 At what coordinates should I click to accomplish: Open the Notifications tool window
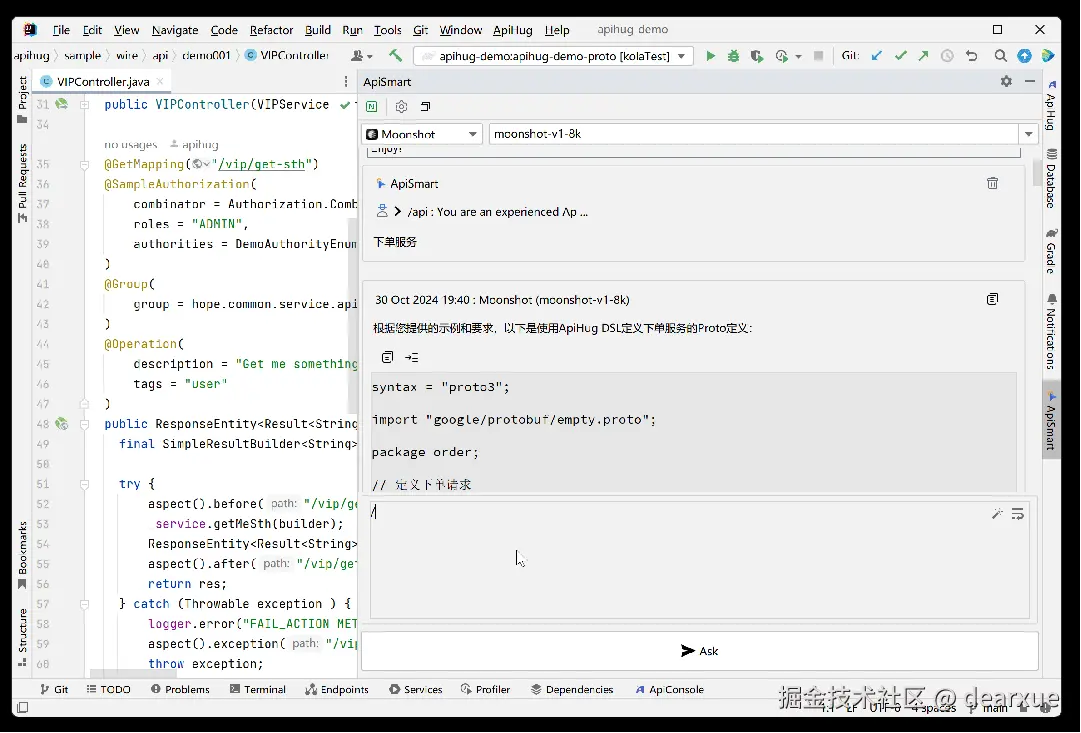(1051, 332)
